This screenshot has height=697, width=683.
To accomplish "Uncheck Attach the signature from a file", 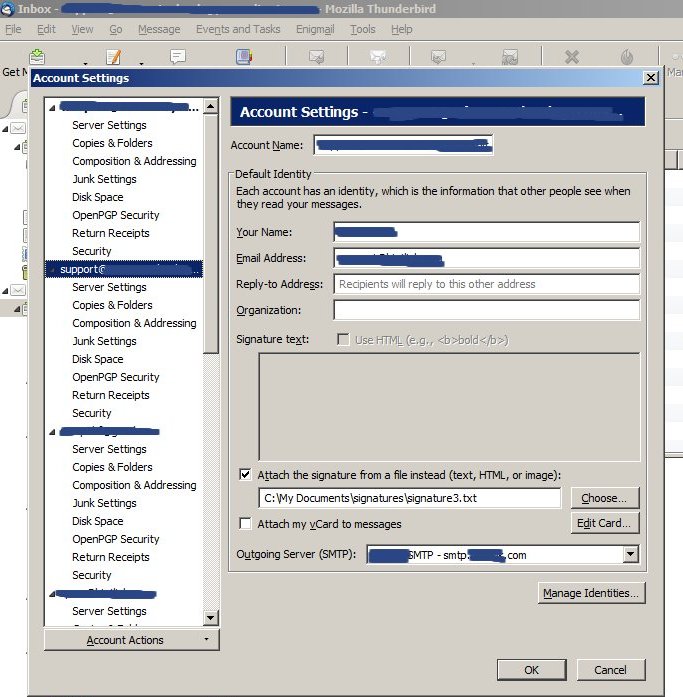I will click(x=245, y=474).
